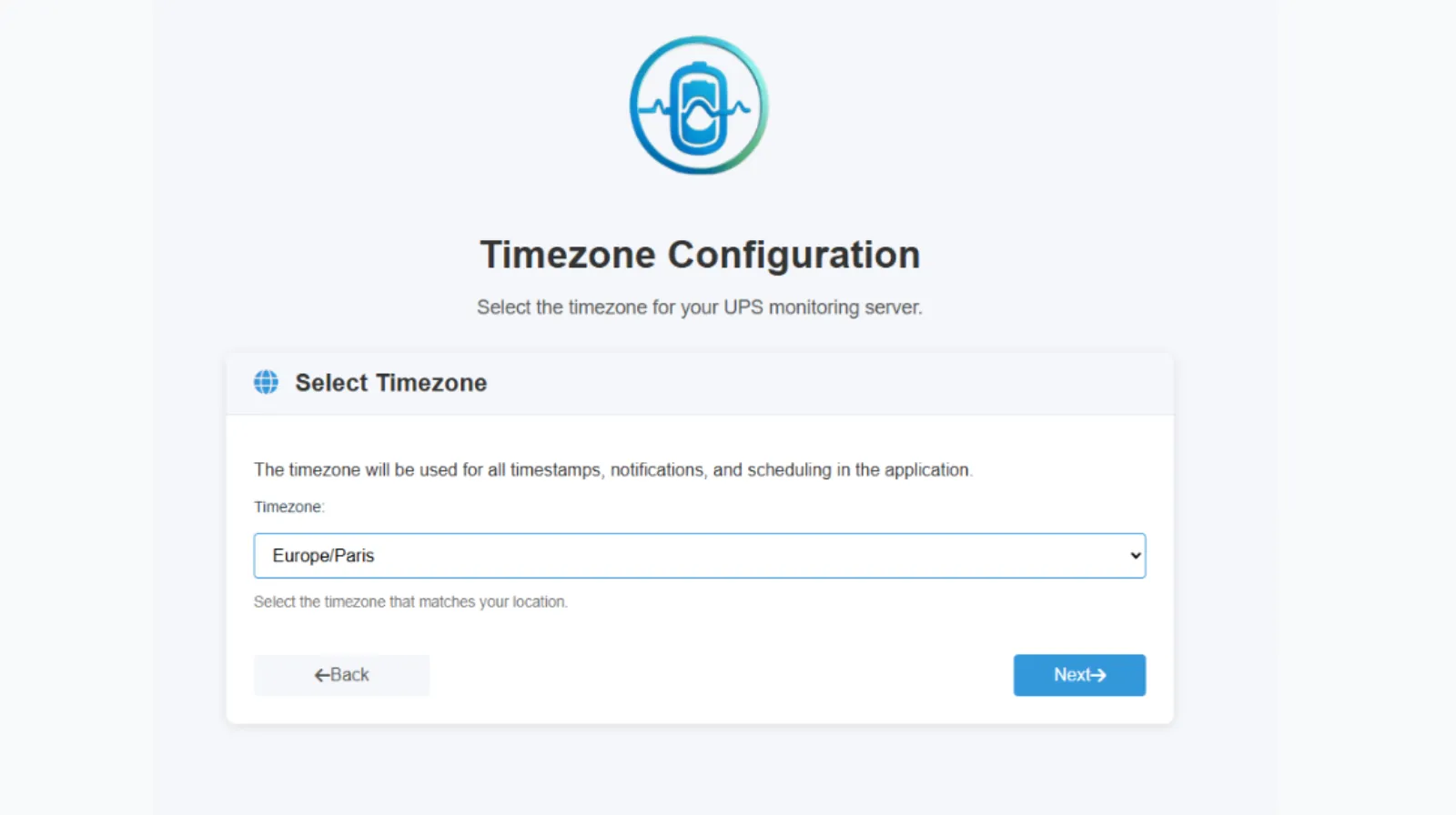Viewport: 1456px width, 815px height.
Task: Open the Europe/Paris timezone dropdown
Action: coord(699,556)
